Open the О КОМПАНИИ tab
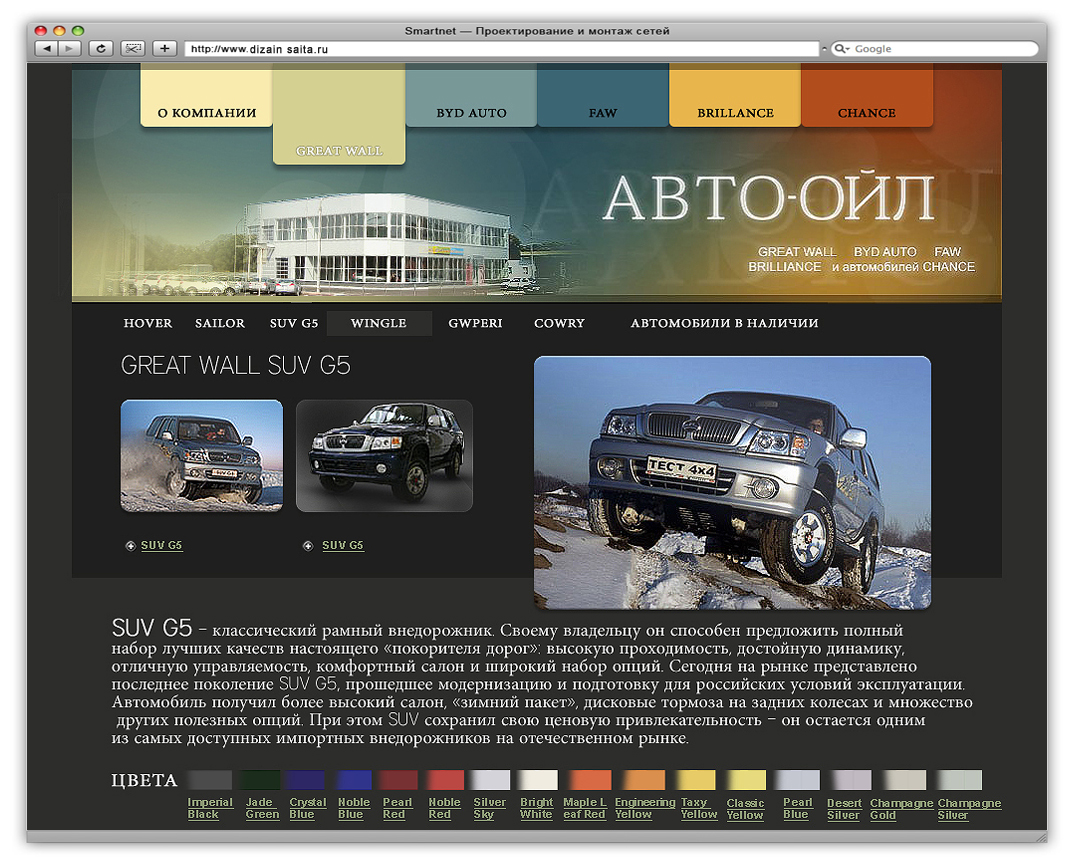The image size is (1074, 861). tap(206, 95)
